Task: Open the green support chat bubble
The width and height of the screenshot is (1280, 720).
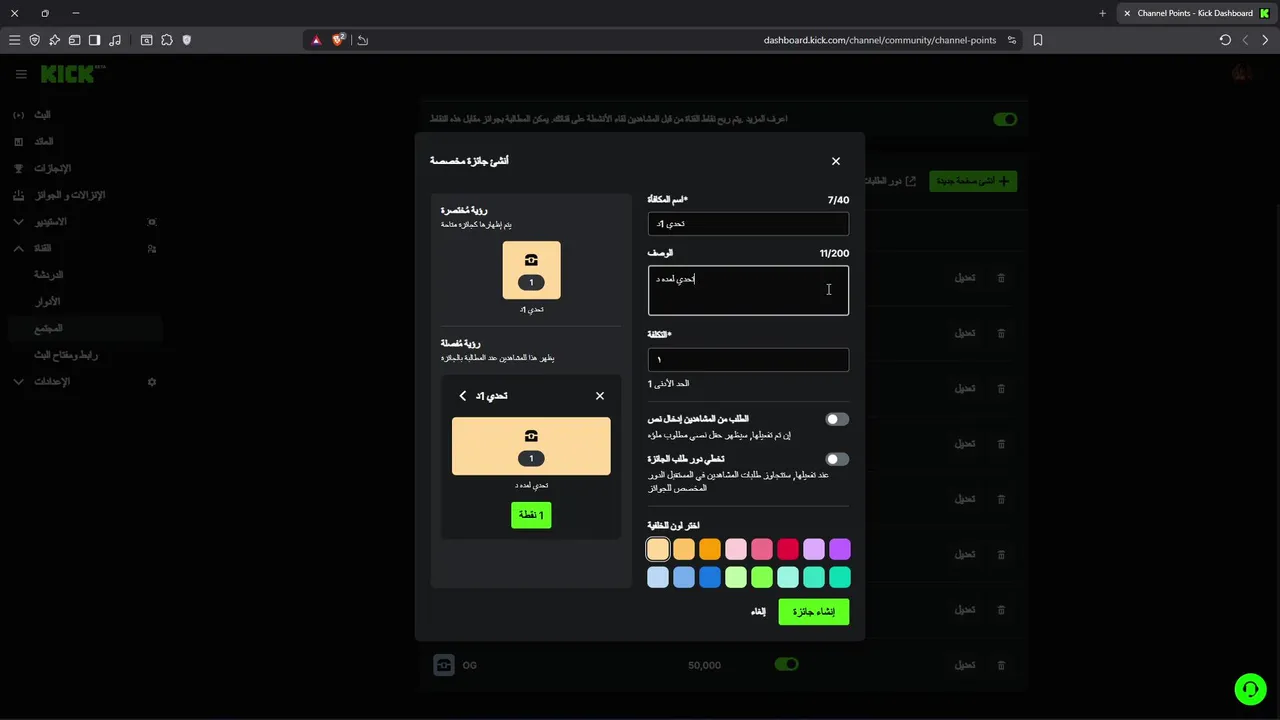Action: click(1250, 689)
